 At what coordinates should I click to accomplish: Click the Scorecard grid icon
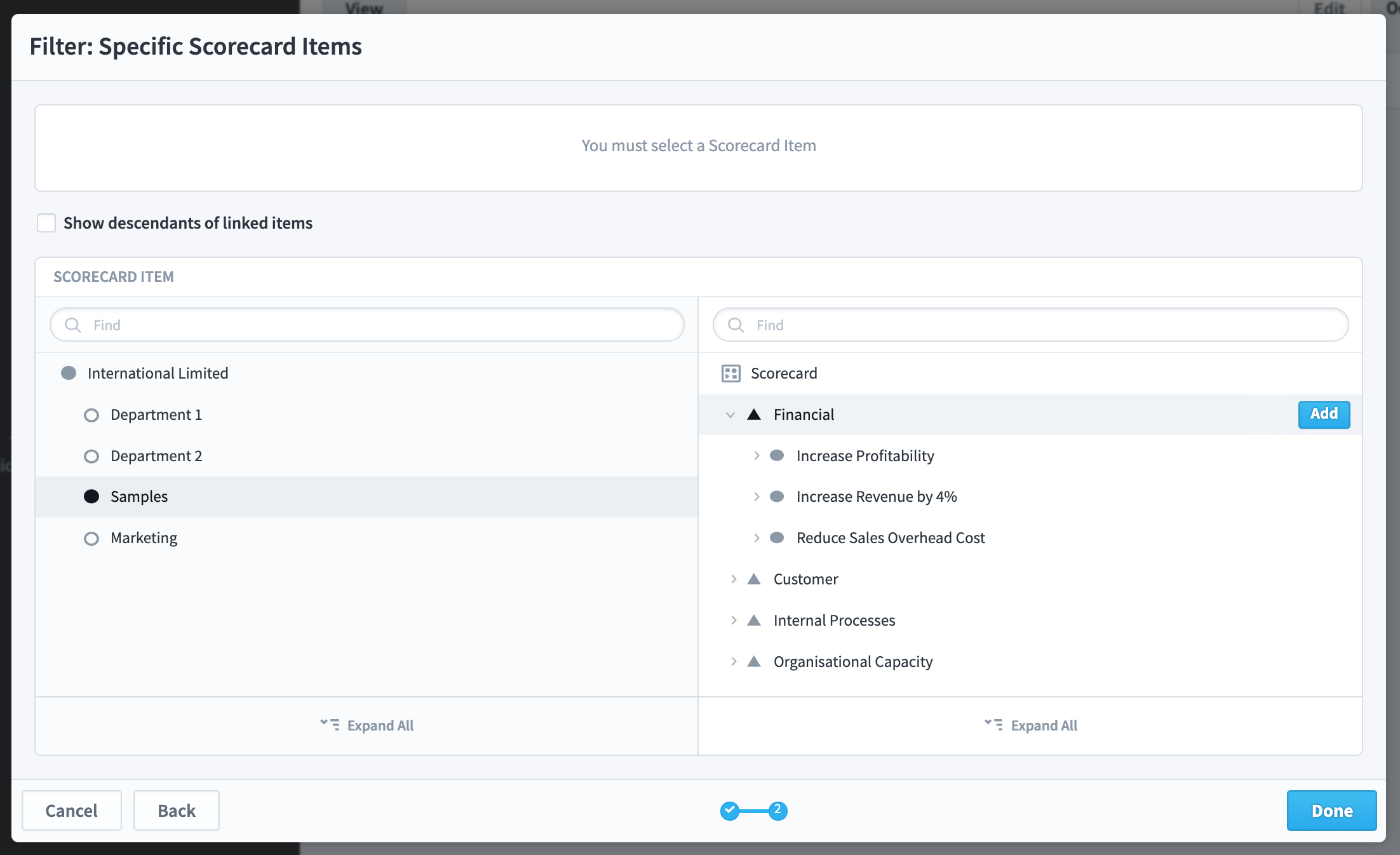click(730, 374)
